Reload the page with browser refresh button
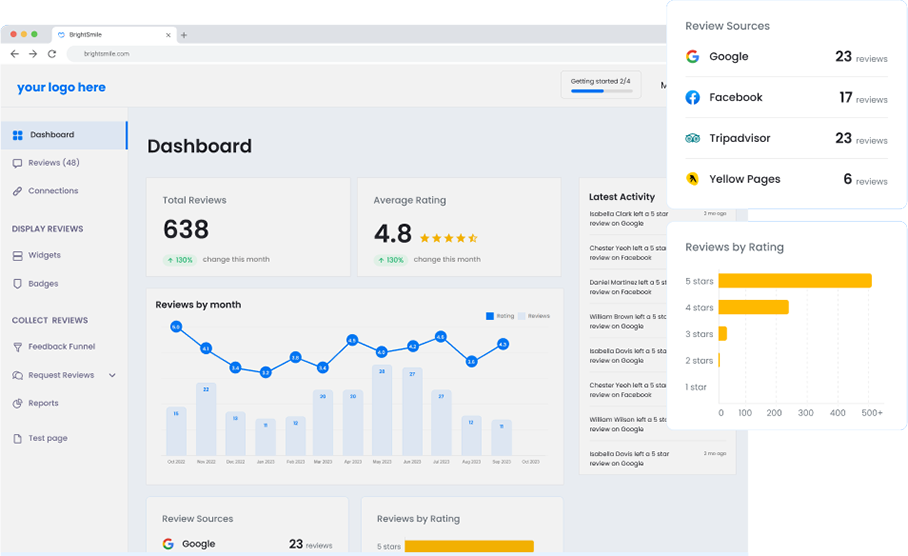The image size is (908, 556). 52,54
